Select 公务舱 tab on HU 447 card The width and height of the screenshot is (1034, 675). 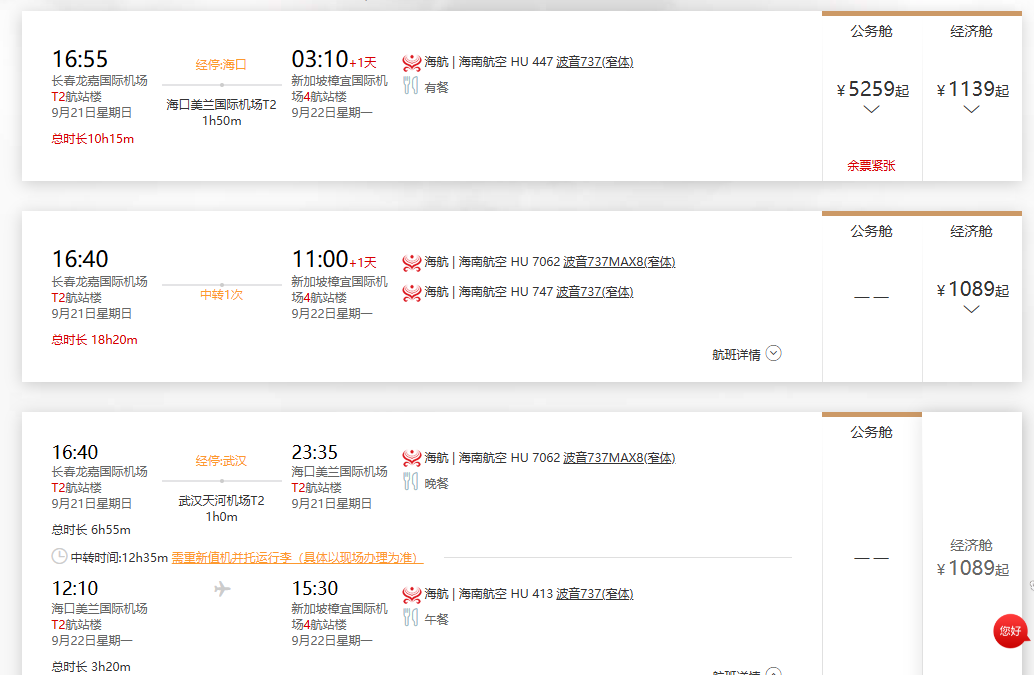[871, 31]
